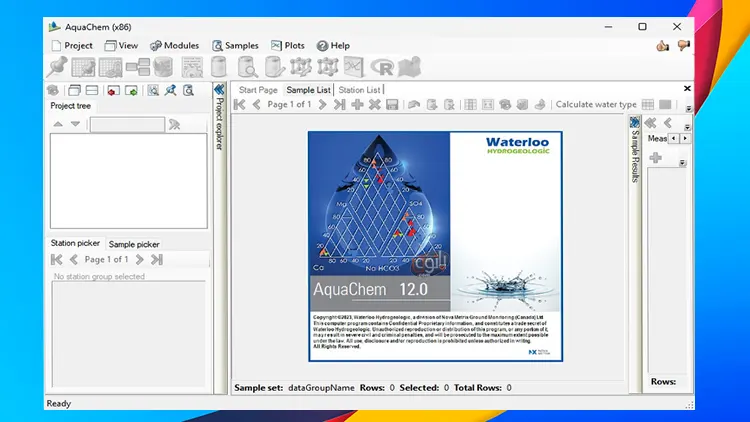Go to next page in Station picker
Screen dimensions: 750x422
click(x=139, y=259)
